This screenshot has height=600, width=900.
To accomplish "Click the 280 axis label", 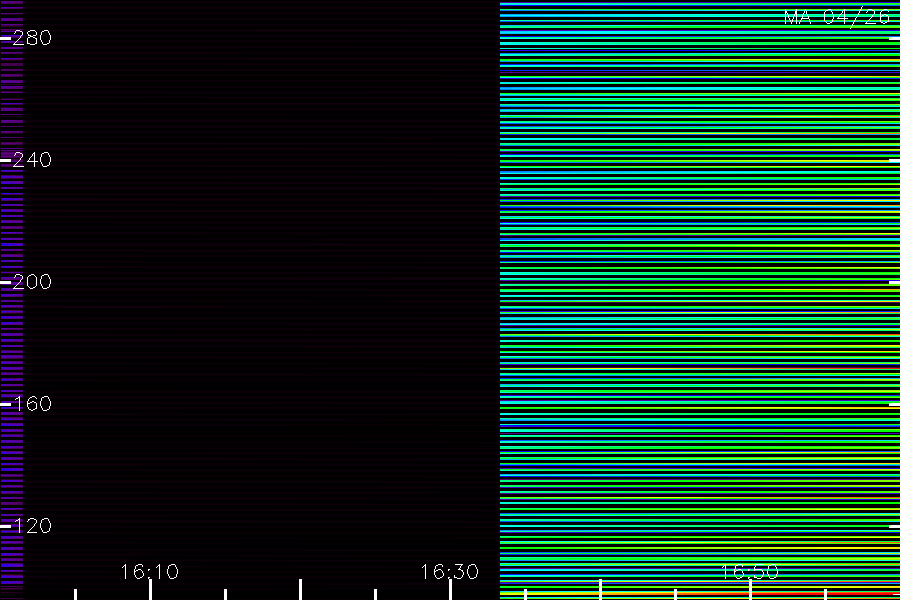I will pyautogui.click(x=32, y=38).
